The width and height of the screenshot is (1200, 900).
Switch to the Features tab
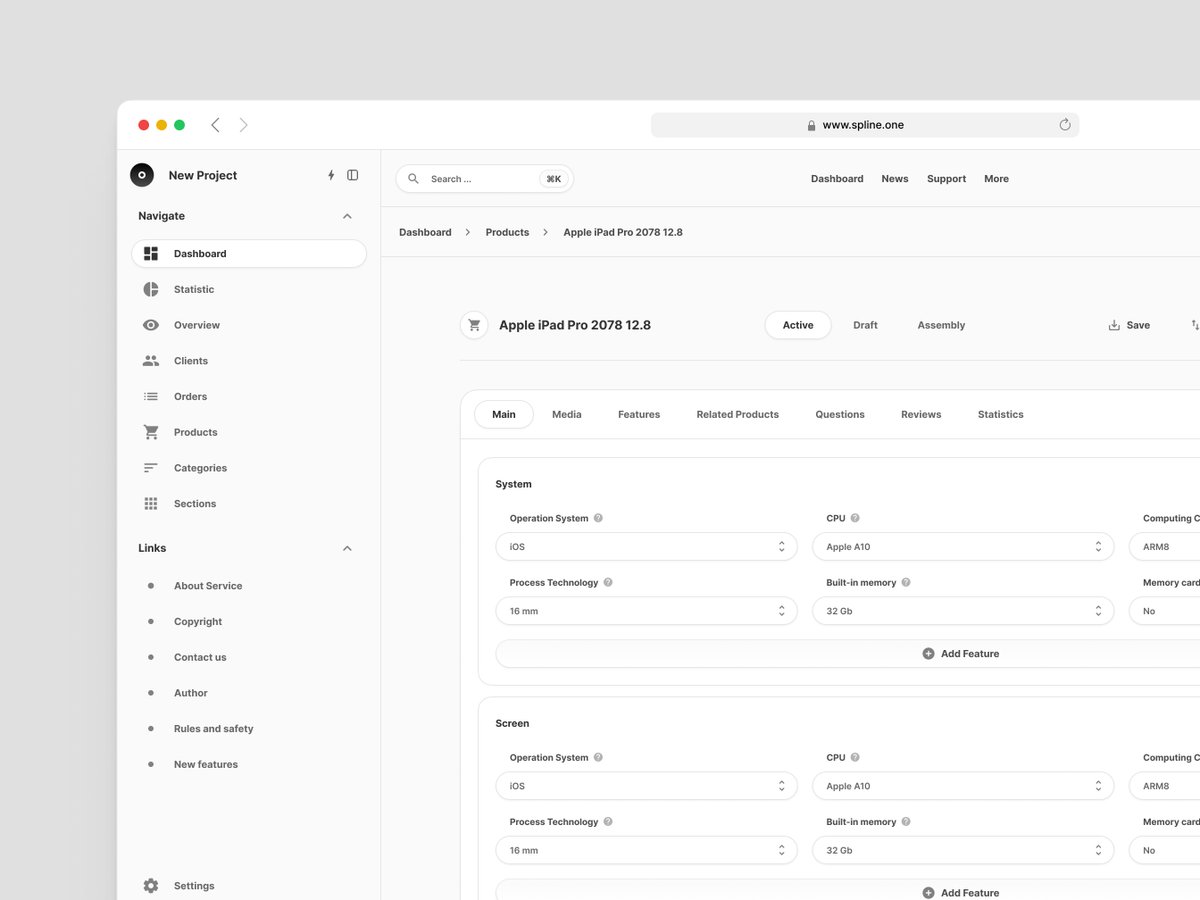point(639,414)
